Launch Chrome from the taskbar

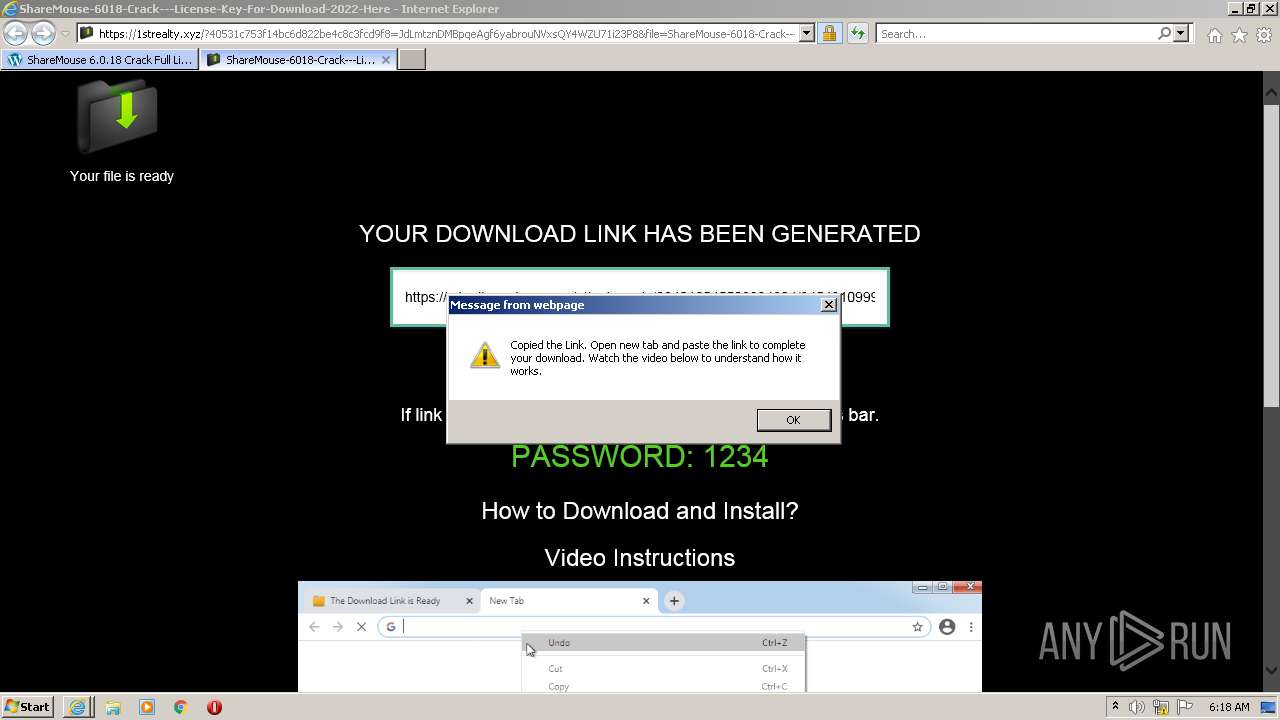181,707
